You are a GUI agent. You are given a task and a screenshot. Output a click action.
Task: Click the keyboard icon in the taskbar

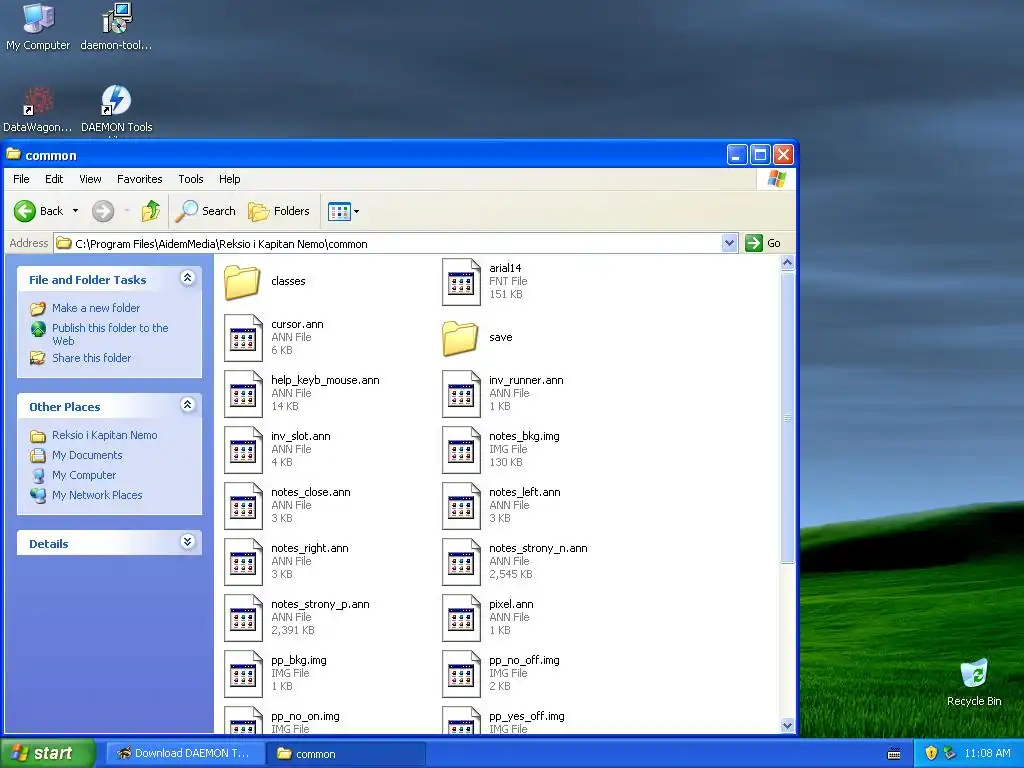[x=894, y=754]
